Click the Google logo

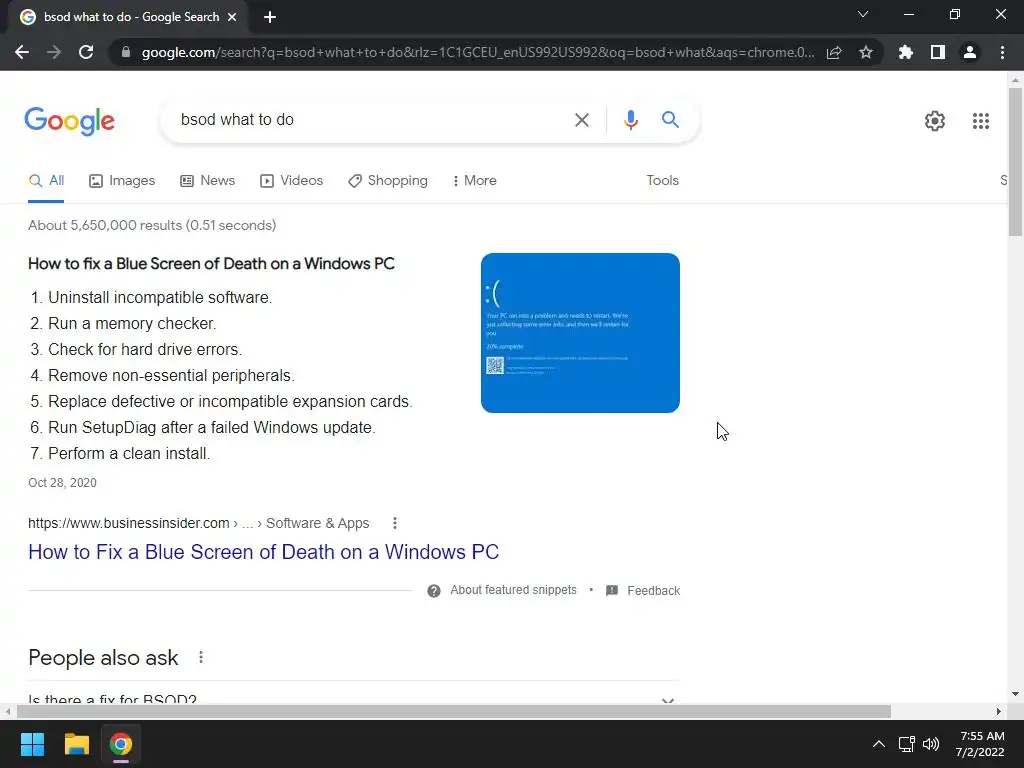tap(70, 121)
